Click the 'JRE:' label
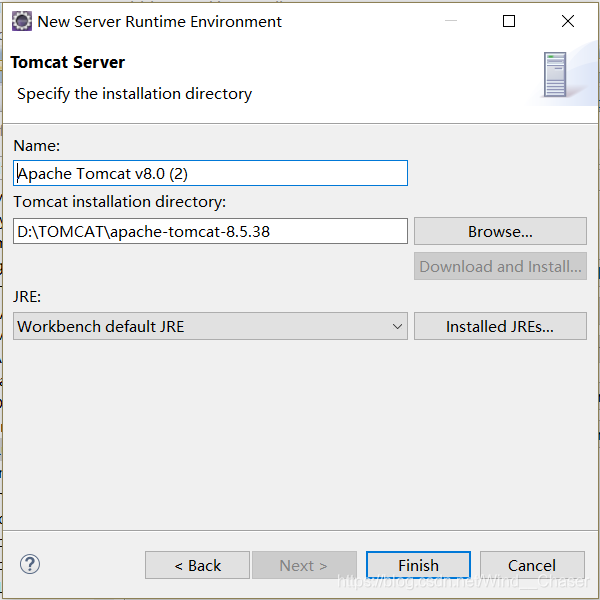600x600 pixels. pyautogui.click(x=27, y=297)
